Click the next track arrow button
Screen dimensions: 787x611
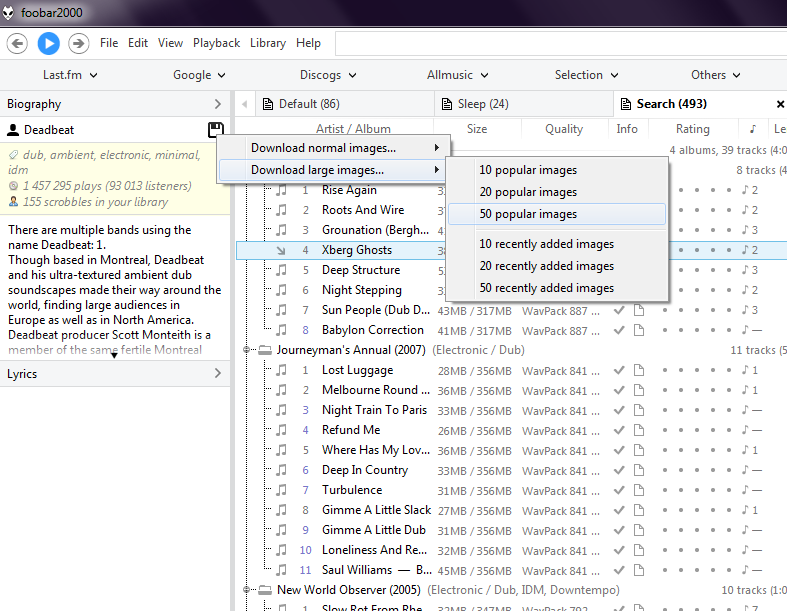click(x=78, y=43)
